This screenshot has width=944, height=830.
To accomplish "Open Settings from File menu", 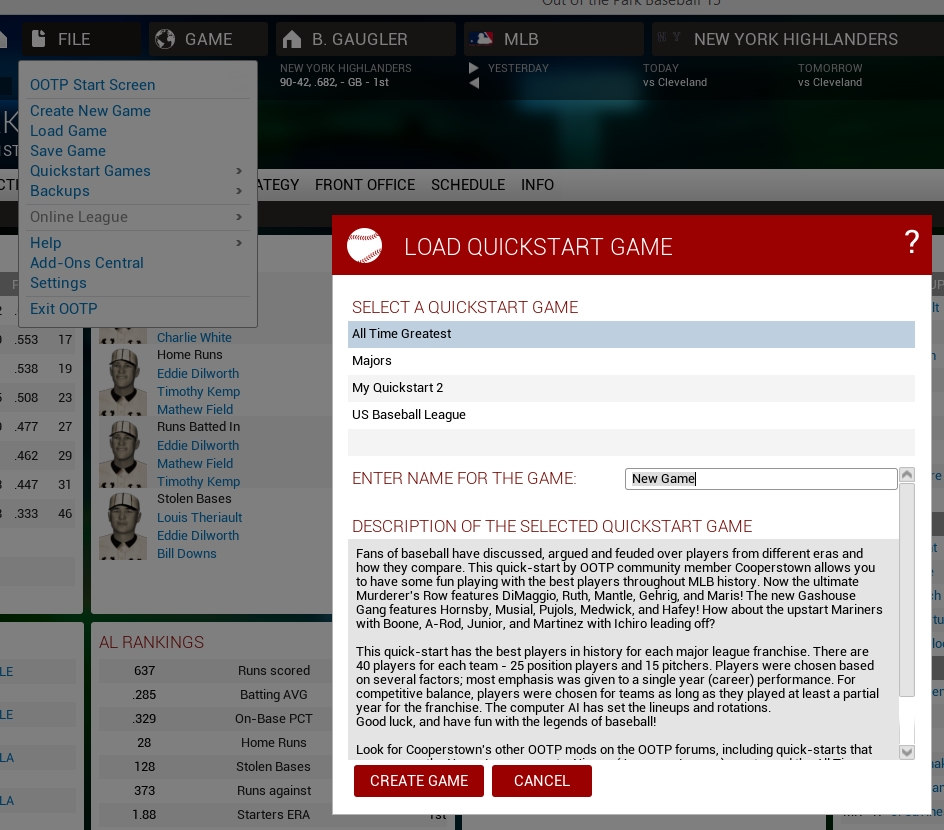I will point(58,283).
